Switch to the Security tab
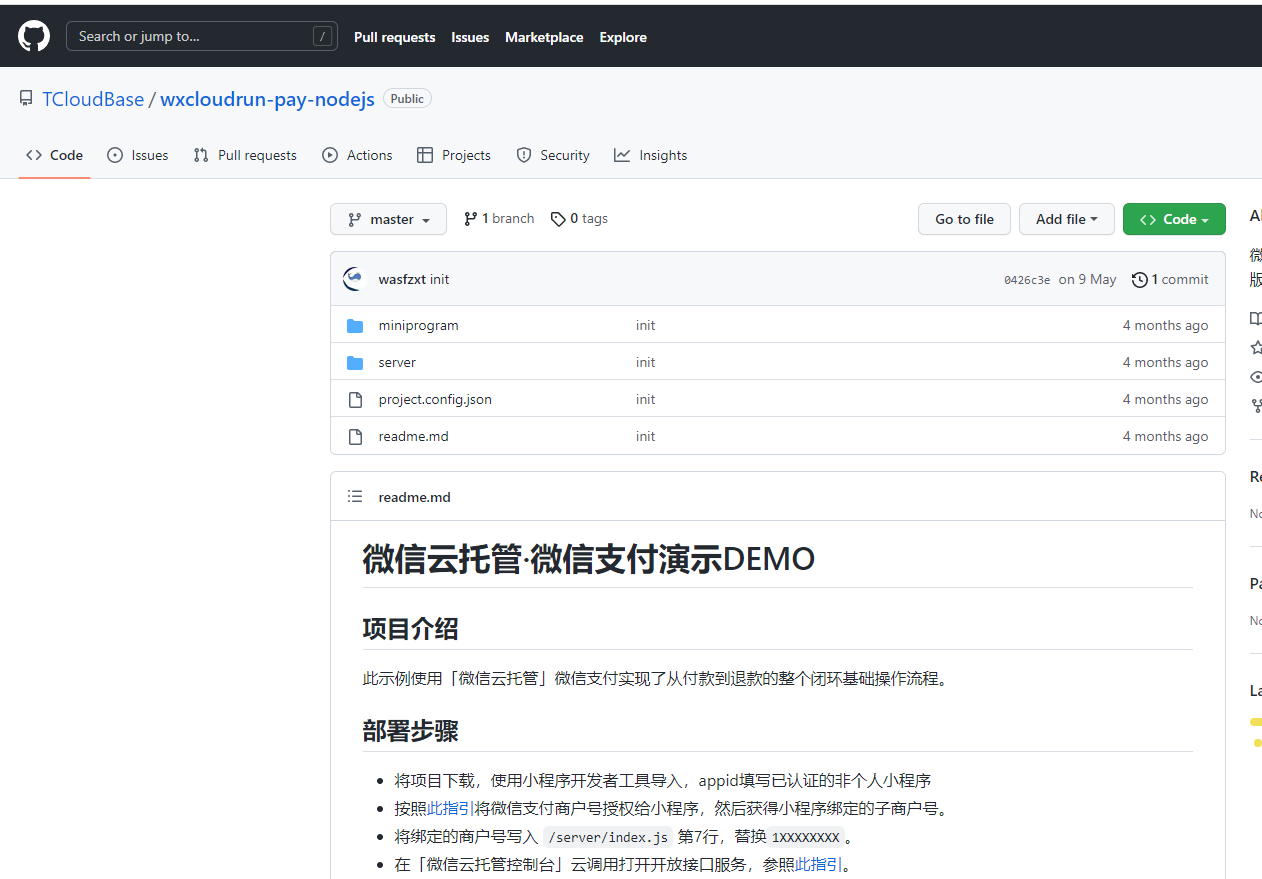Screen dimensions: 1262x879 (553, 155)
